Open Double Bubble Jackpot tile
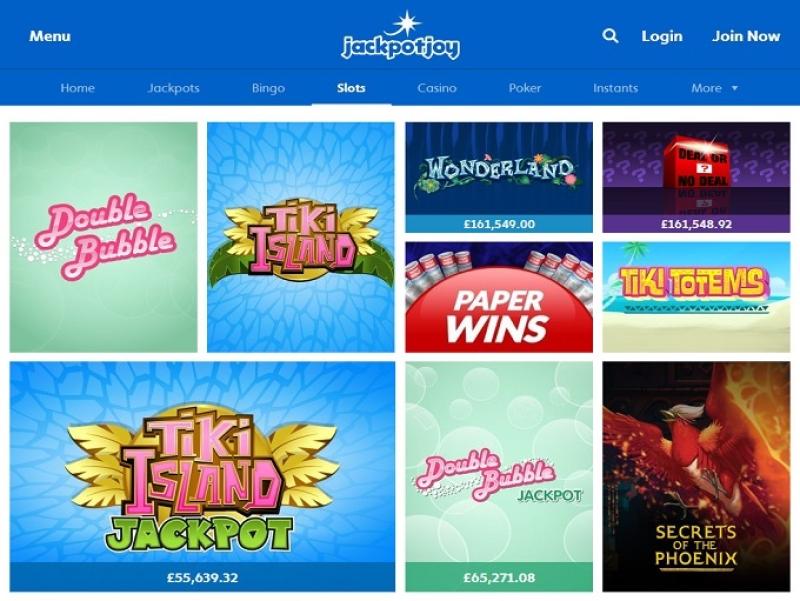The image size is (800, 601). coord(499,477)
